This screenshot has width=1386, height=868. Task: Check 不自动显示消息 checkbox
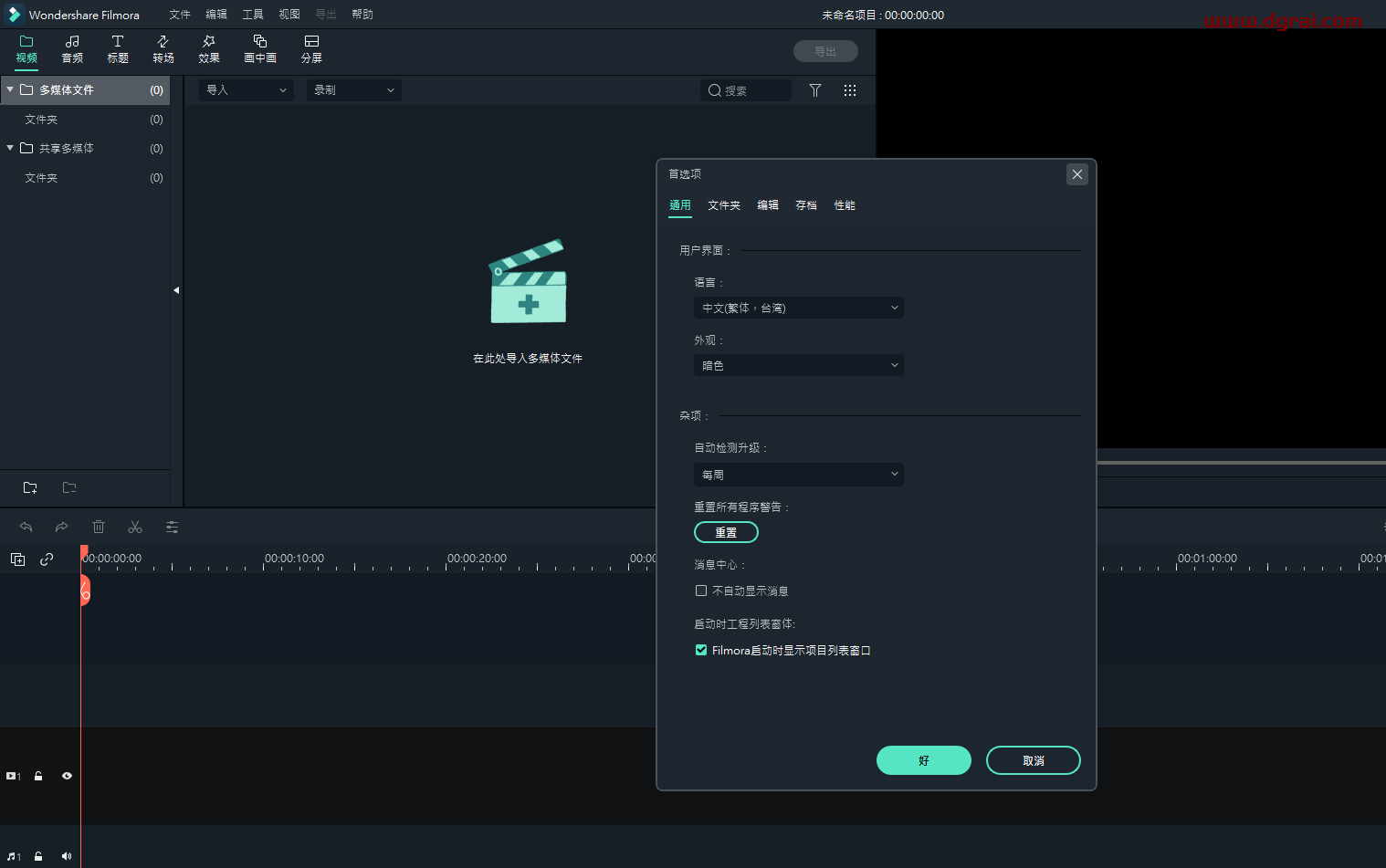pyautogui.click(x=701, y=591)
